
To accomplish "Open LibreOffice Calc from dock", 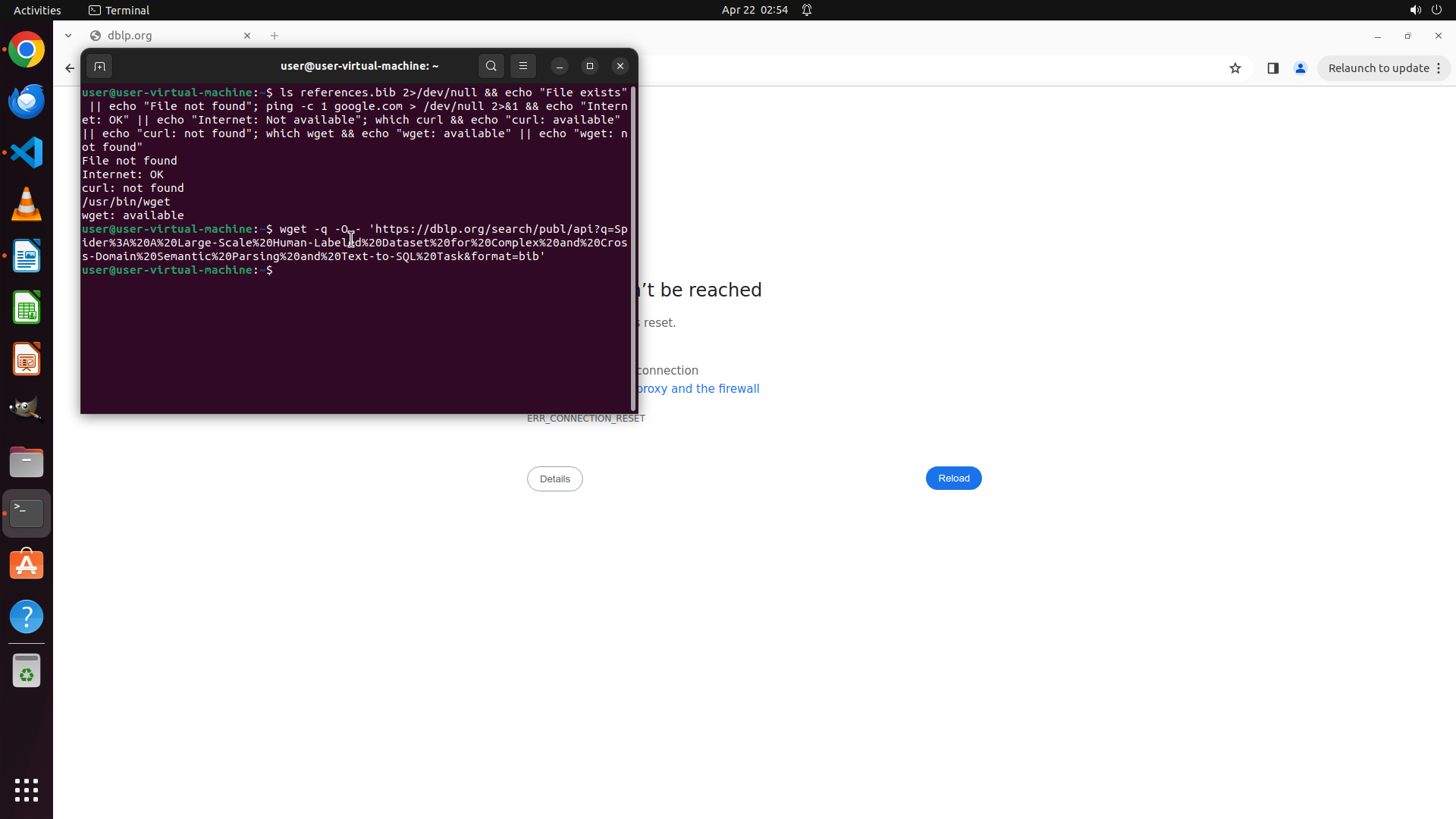I will click(27, 308).
